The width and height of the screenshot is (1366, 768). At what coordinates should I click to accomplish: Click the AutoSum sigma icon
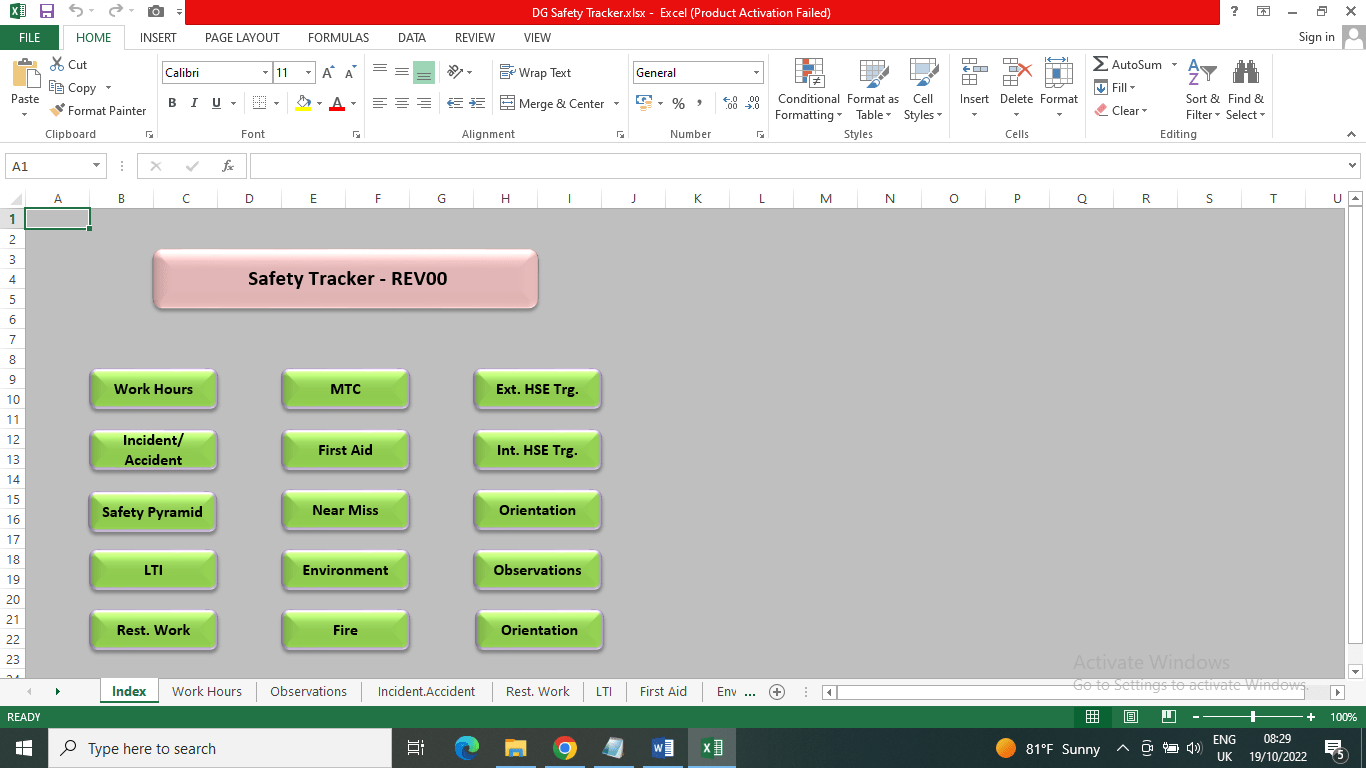pos(1100,64)
